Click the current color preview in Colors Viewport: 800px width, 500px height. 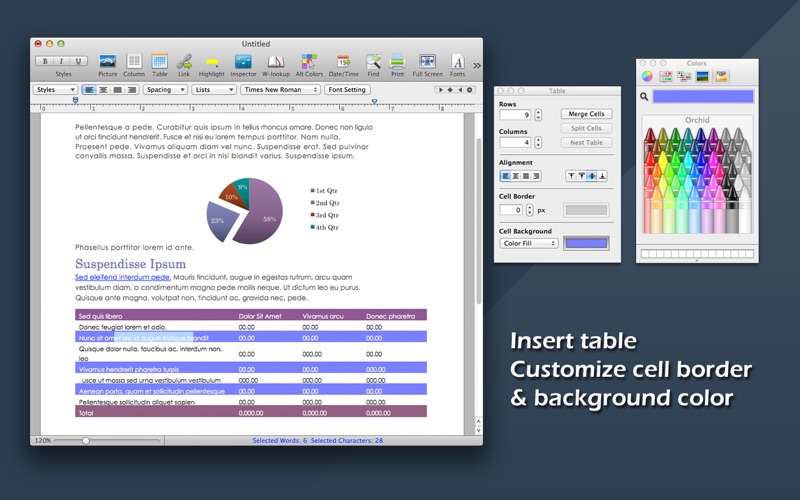click(x=703, y=96)
